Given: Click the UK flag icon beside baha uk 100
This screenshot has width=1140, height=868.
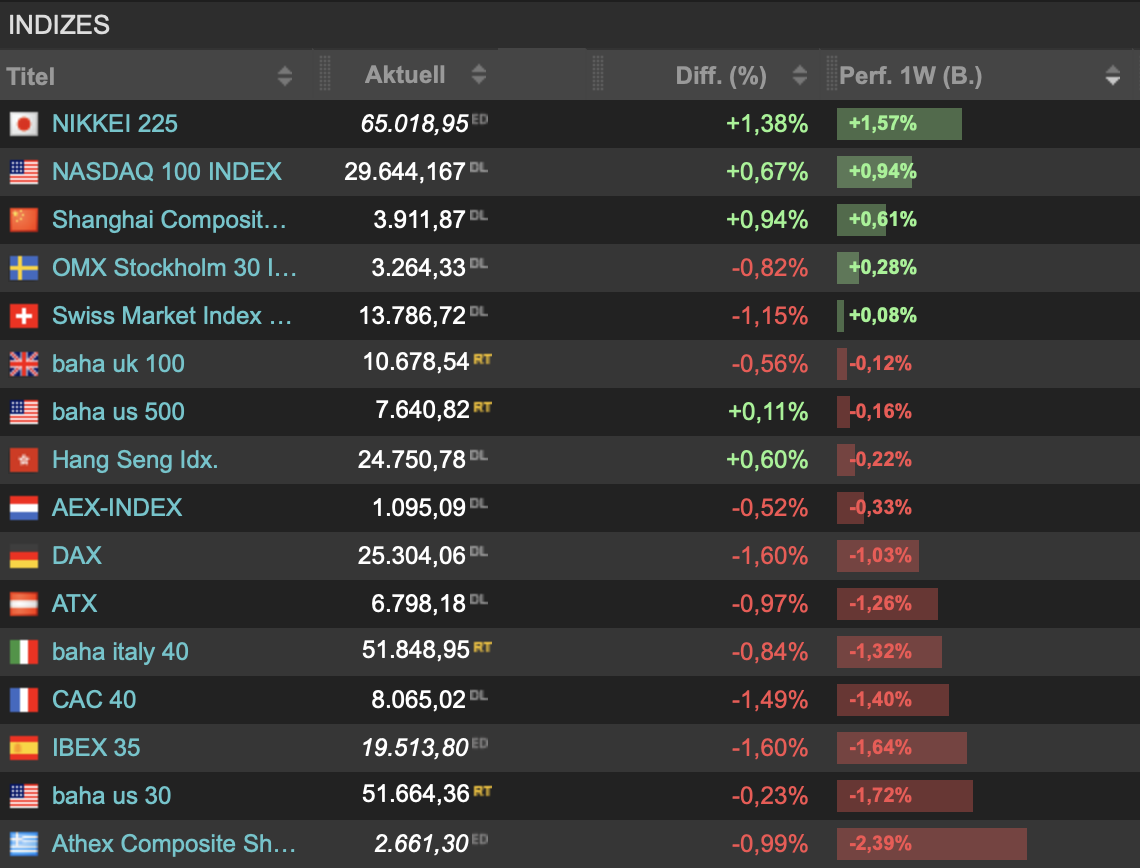Looking at the screenshot, I should pyautogui.click(x=23, y=364).
